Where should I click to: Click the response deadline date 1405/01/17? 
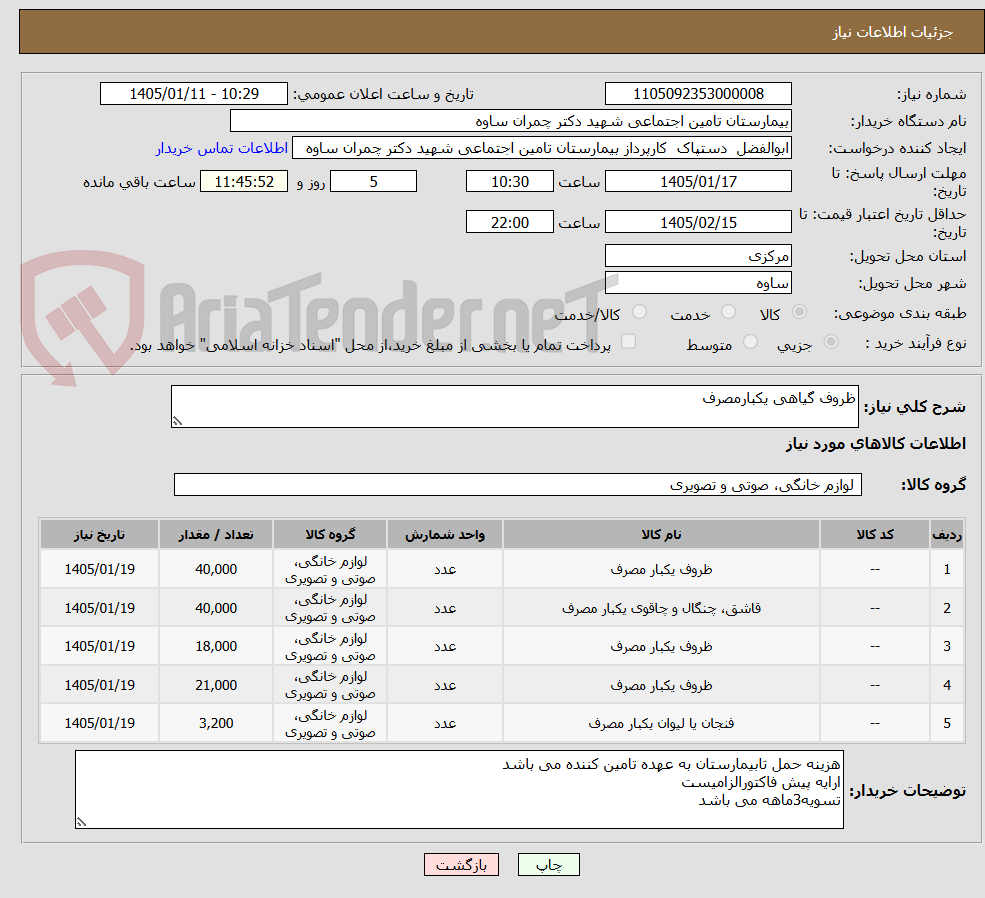click(x=698, y=181)
